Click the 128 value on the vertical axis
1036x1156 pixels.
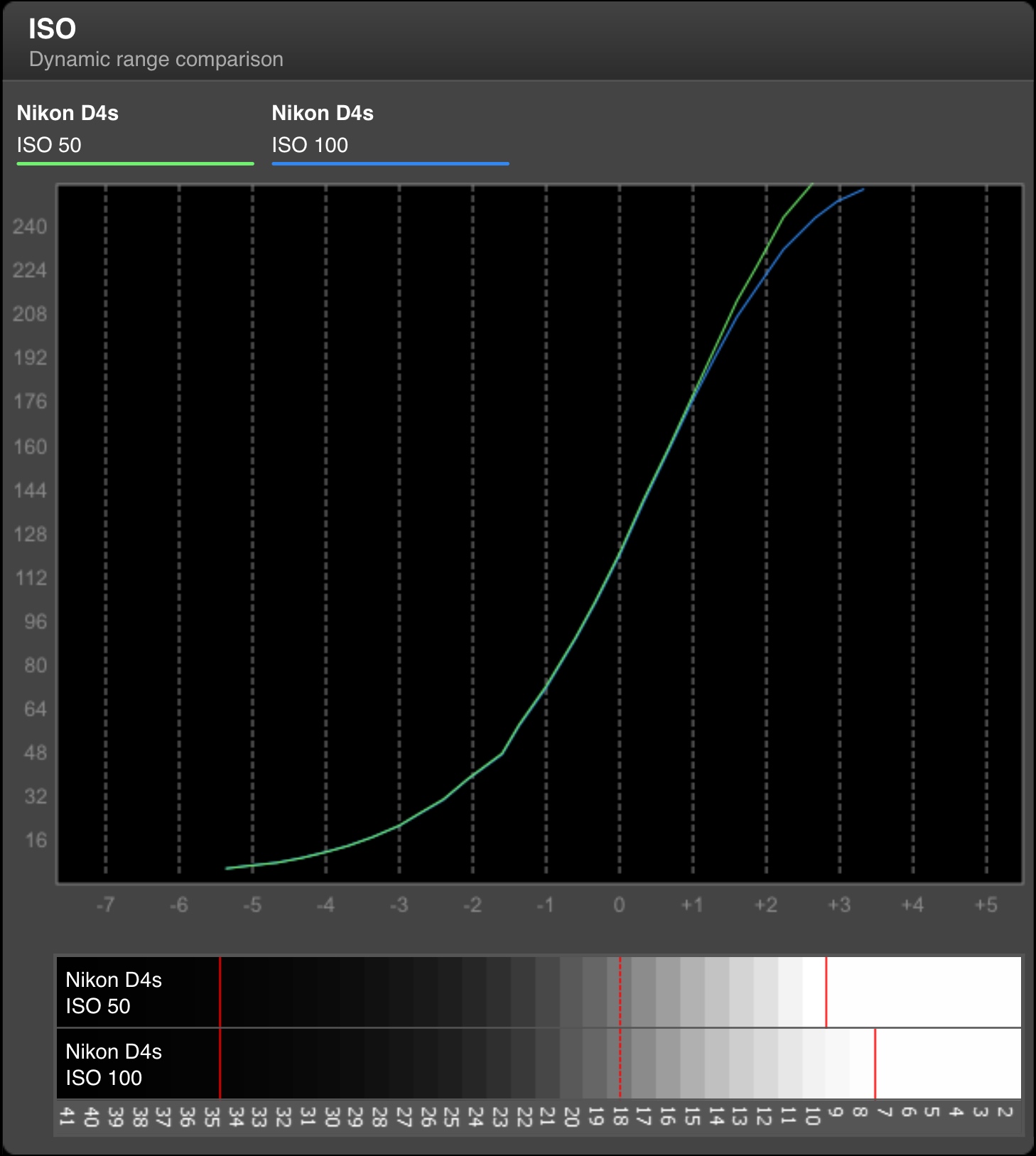tap(30, 534)
